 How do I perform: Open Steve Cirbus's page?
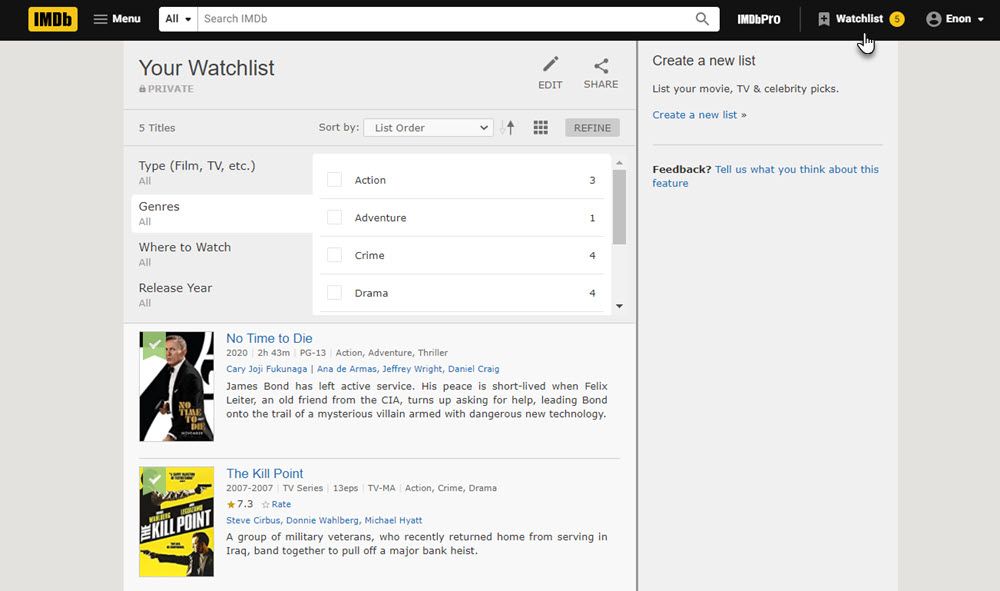tap(253, 520)
